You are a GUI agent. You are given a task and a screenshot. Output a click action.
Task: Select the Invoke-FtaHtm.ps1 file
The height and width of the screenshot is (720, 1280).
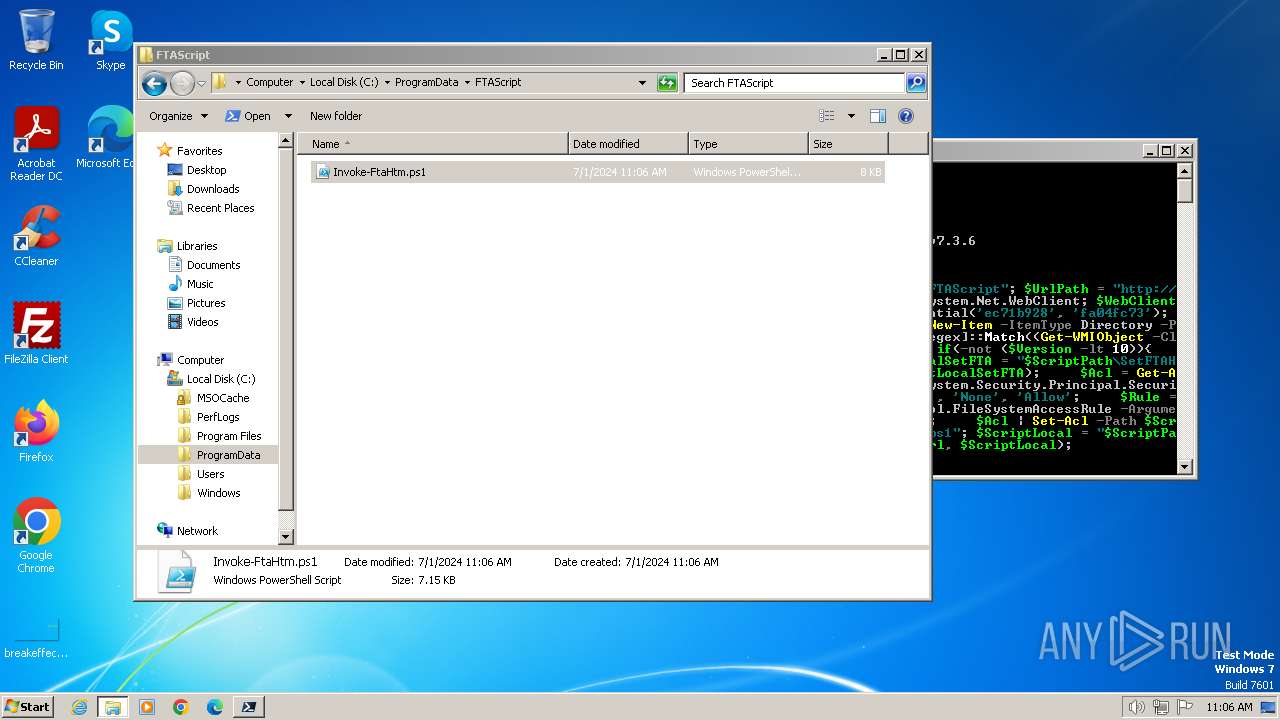point(598,172)
